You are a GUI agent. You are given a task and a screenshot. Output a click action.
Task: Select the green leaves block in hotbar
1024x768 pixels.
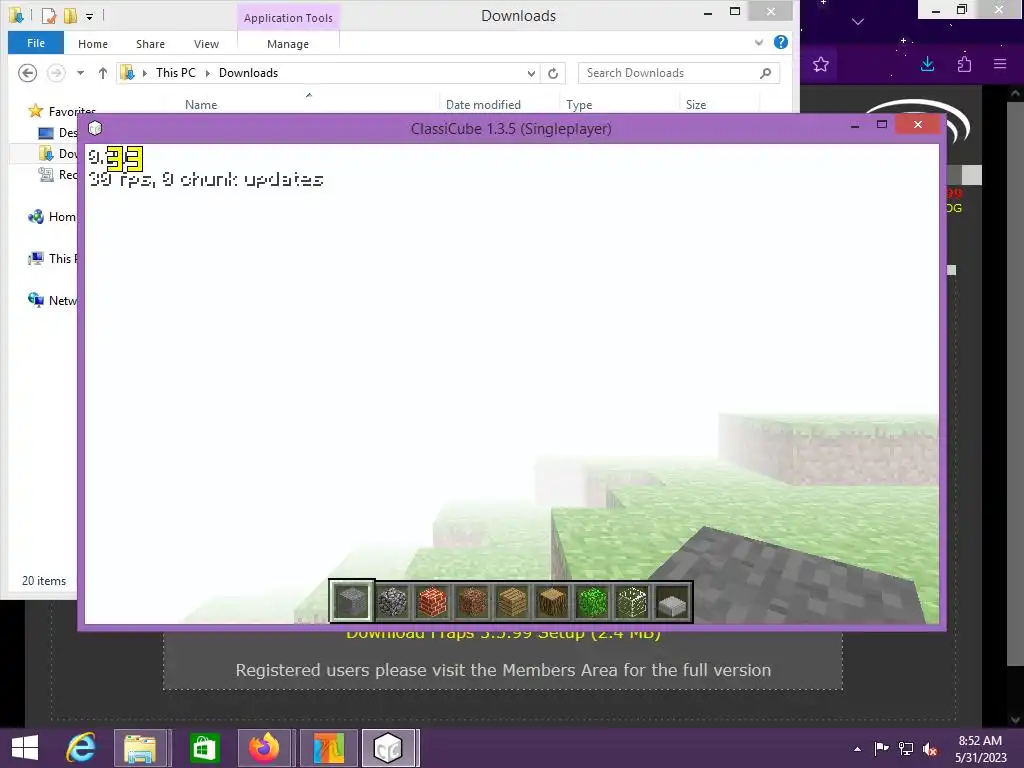pyautogui.click(x=592, y=601)
